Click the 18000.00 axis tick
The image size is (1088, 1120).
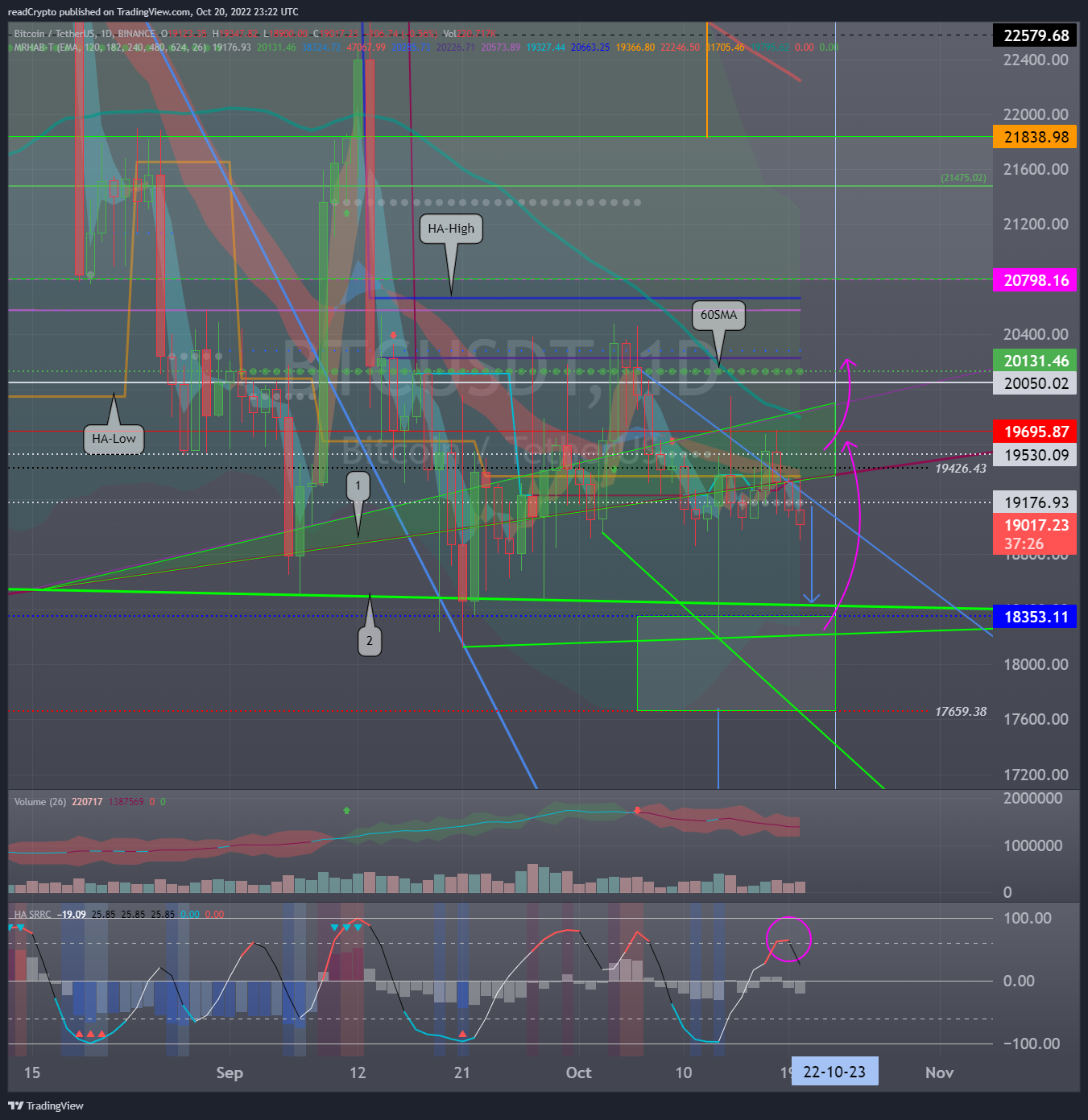coord(1036,664)
